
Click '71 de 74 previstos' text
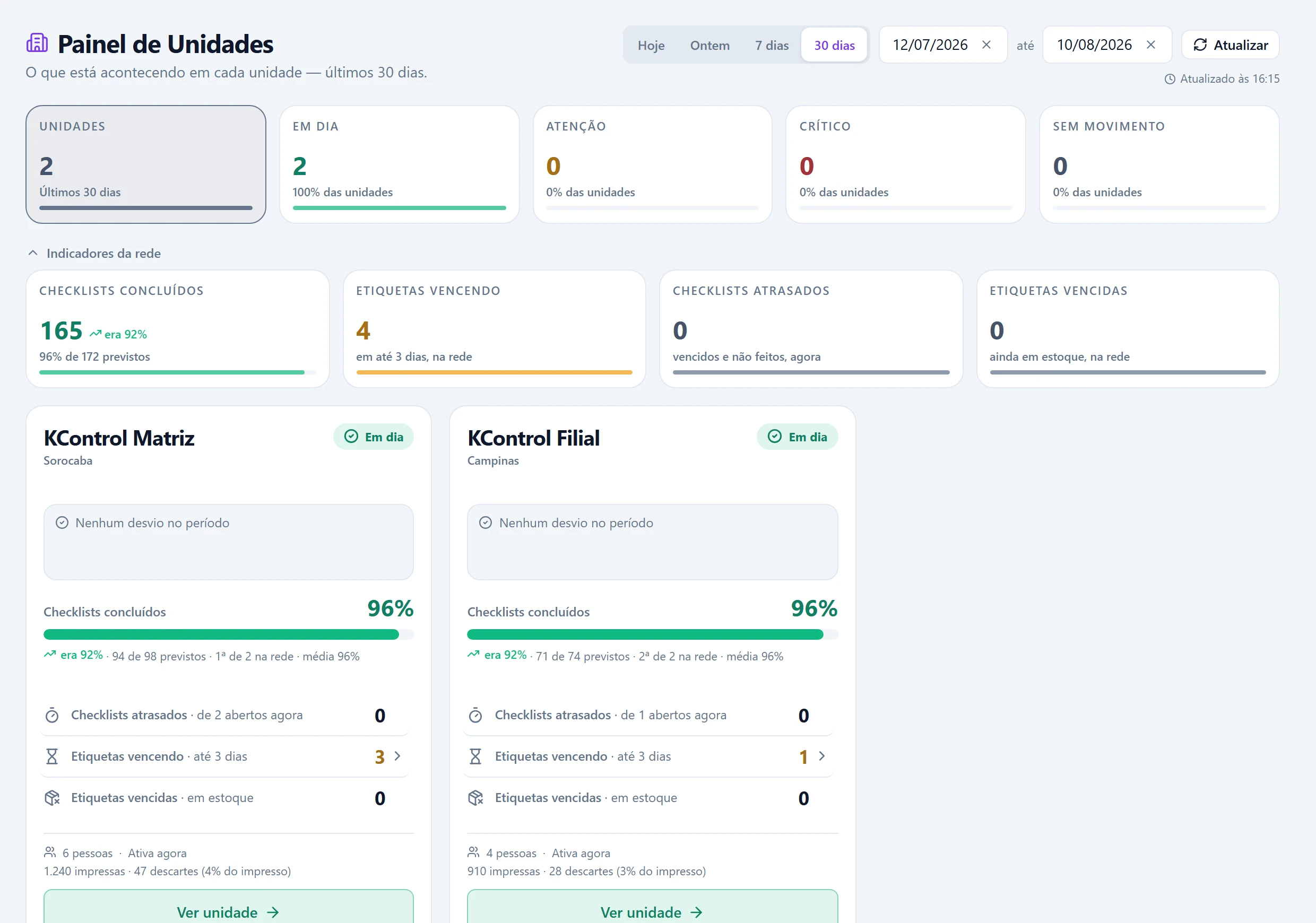pyautogui.click(x=582, y=657)
